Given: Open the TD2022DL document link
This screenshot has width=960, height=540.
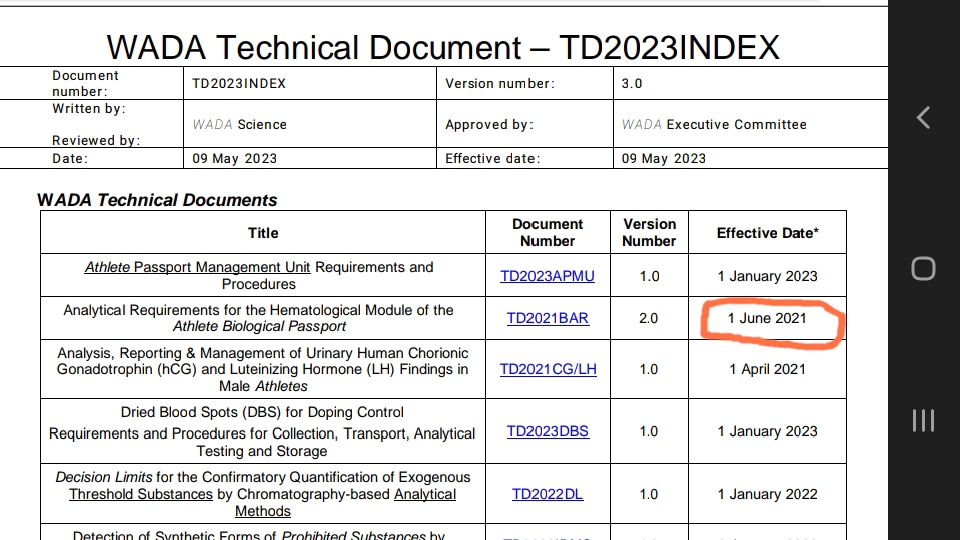Looking at the screenshot, I should pyautogui.click(x=547, y=494).
